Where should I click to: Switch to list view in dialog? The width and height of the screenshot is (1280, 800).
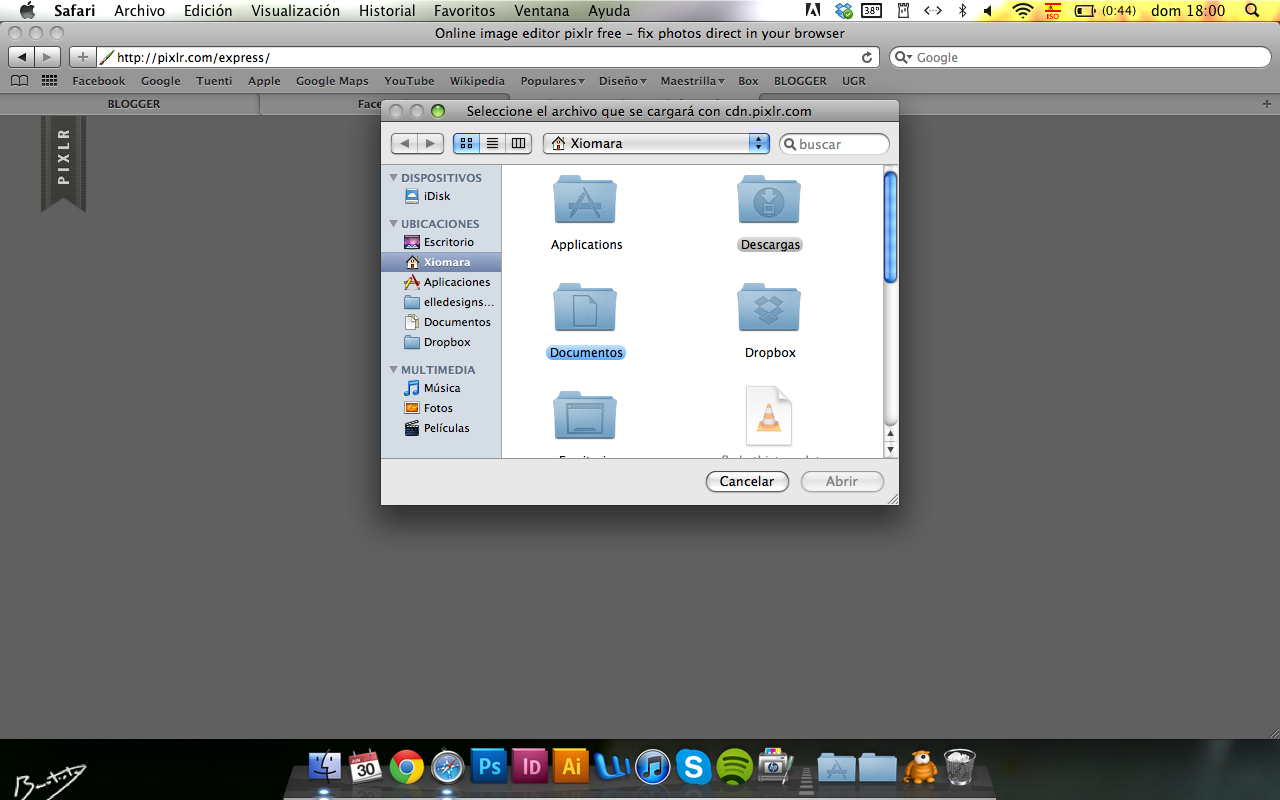click(492, 143)
